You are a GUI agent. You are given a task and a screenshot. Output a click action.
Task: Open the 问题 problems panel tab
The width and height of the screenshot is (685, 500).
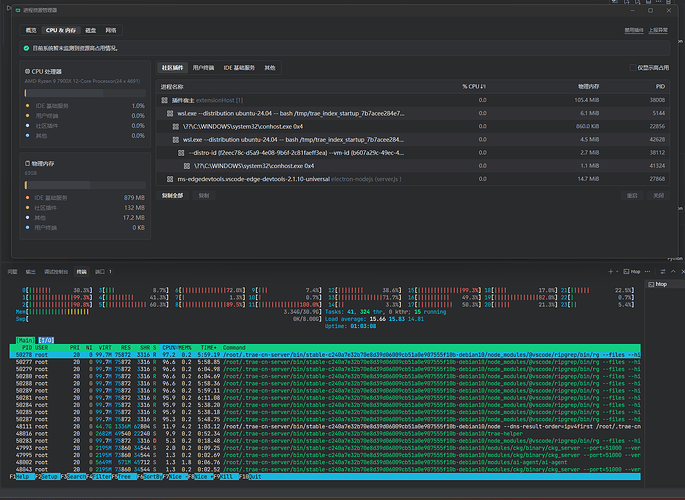[x=12, y=272]
